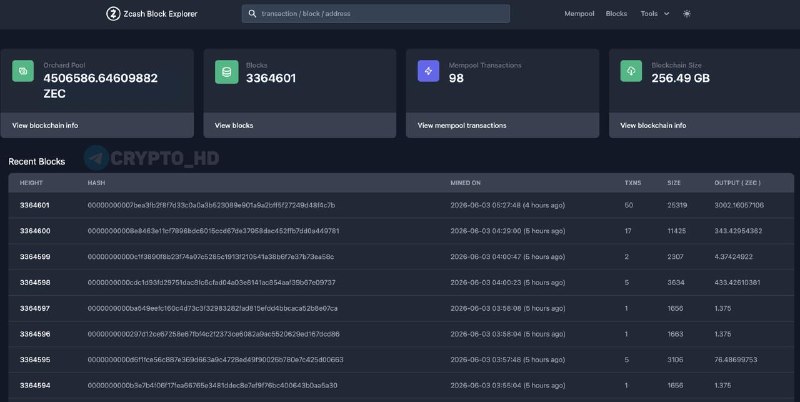Click the SIZE column header
Screen dimensions: 800x402
click(x=673, y=183)
